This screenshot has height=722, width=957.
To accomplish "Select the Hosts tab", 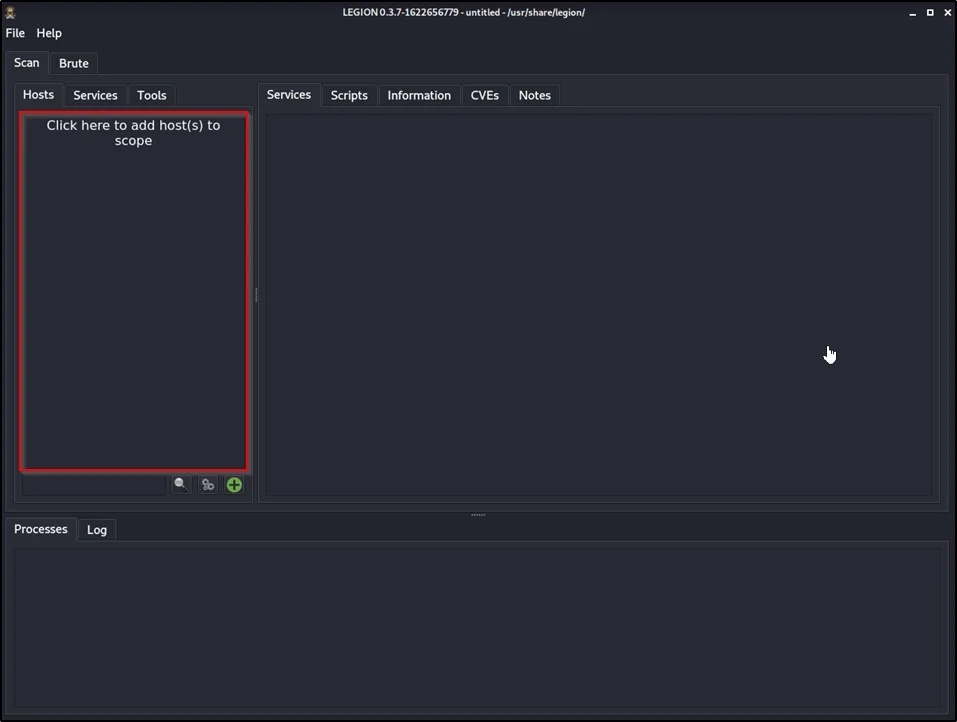I will pyautogui.click(x=39, y=95).
